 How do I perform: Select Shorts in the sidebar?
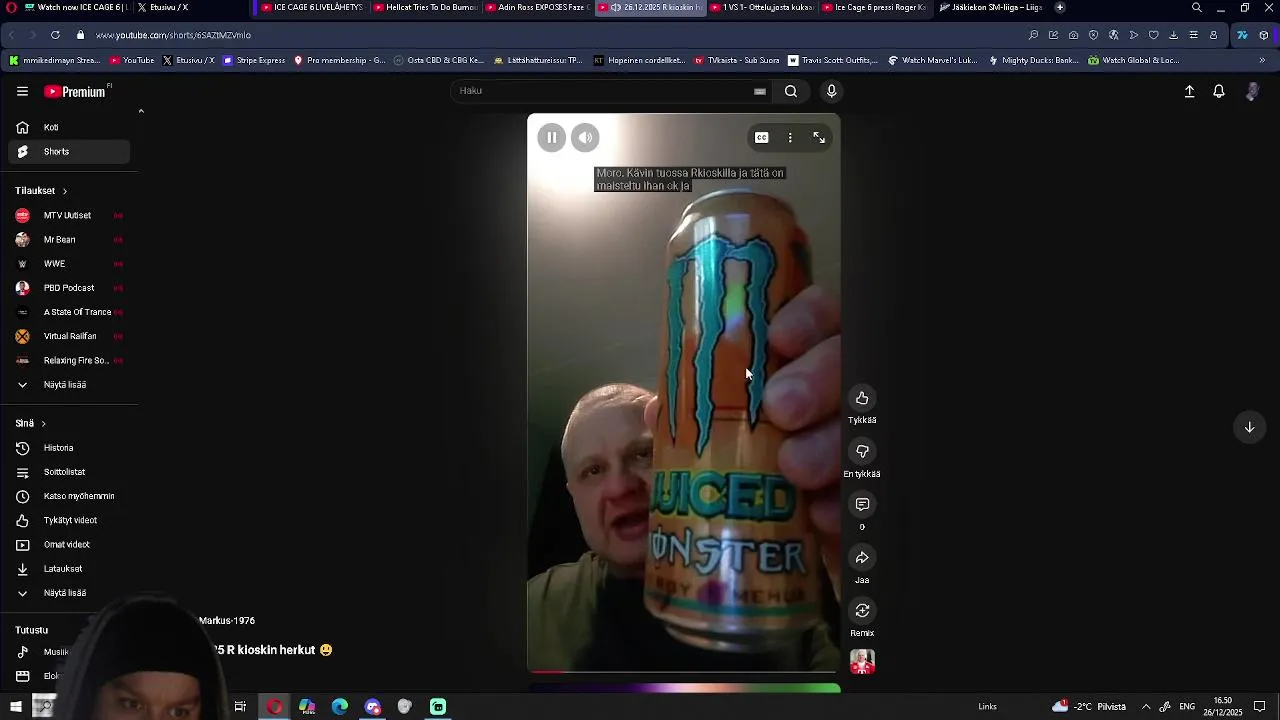69,152
